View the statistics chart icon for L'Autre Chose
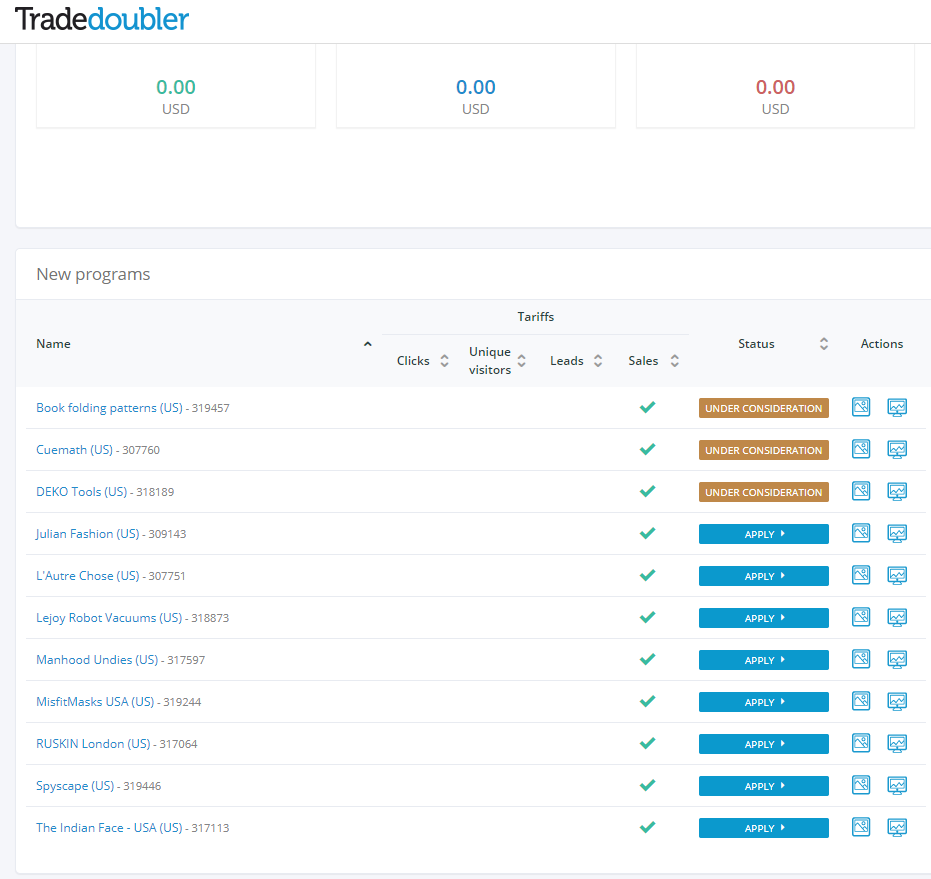 (897, 575)
